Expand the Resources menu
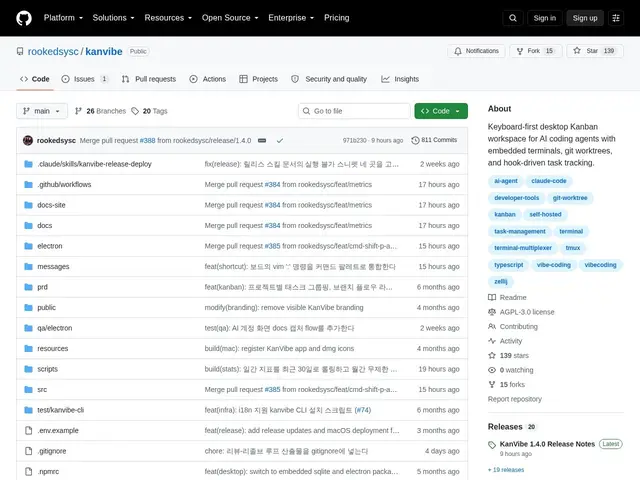Image resolution: width=640 pixels, height=480 pixels. tap(168, 18)
